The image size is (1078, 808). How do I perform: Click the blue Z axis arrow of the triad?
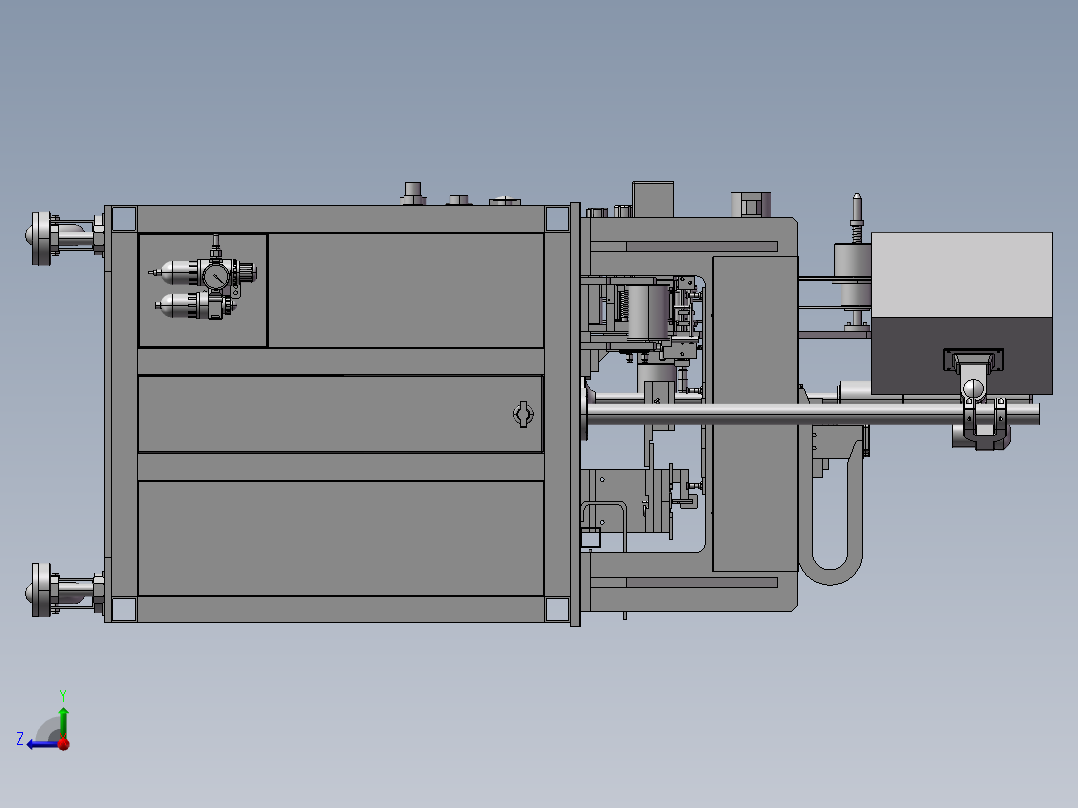[43, 744]
